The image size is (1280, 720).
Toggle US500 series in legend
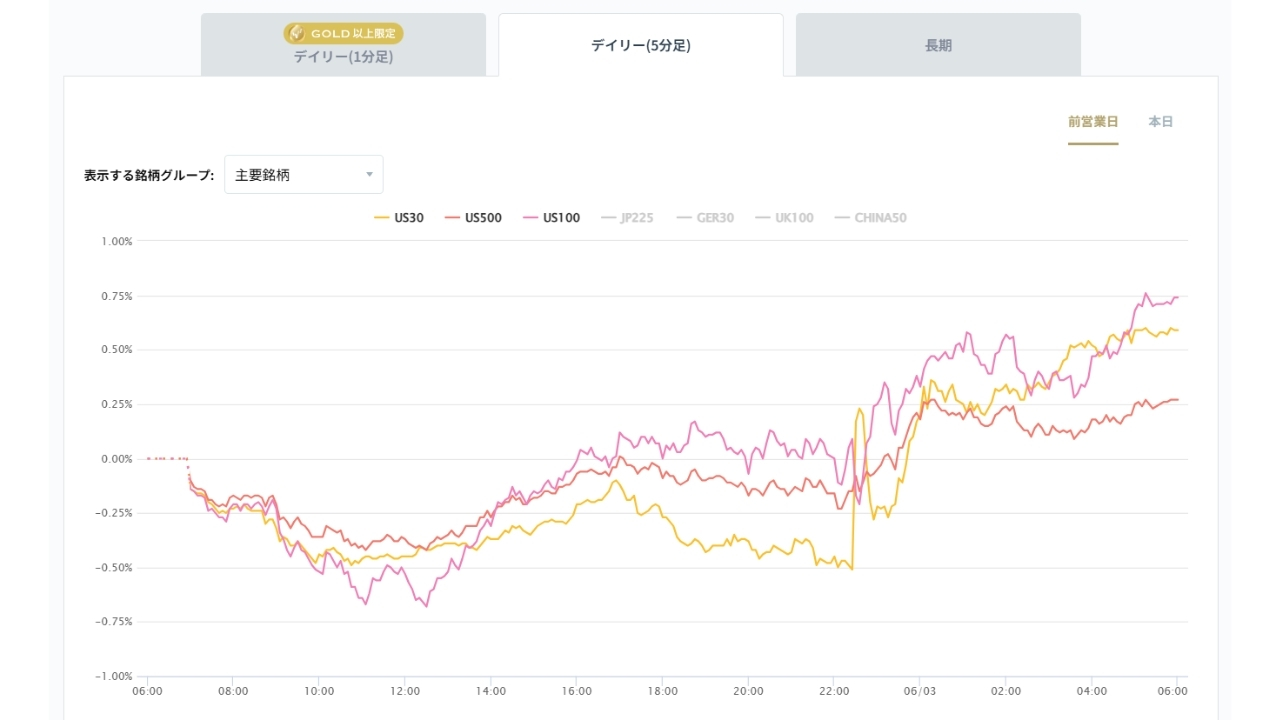tap(473, 218)
